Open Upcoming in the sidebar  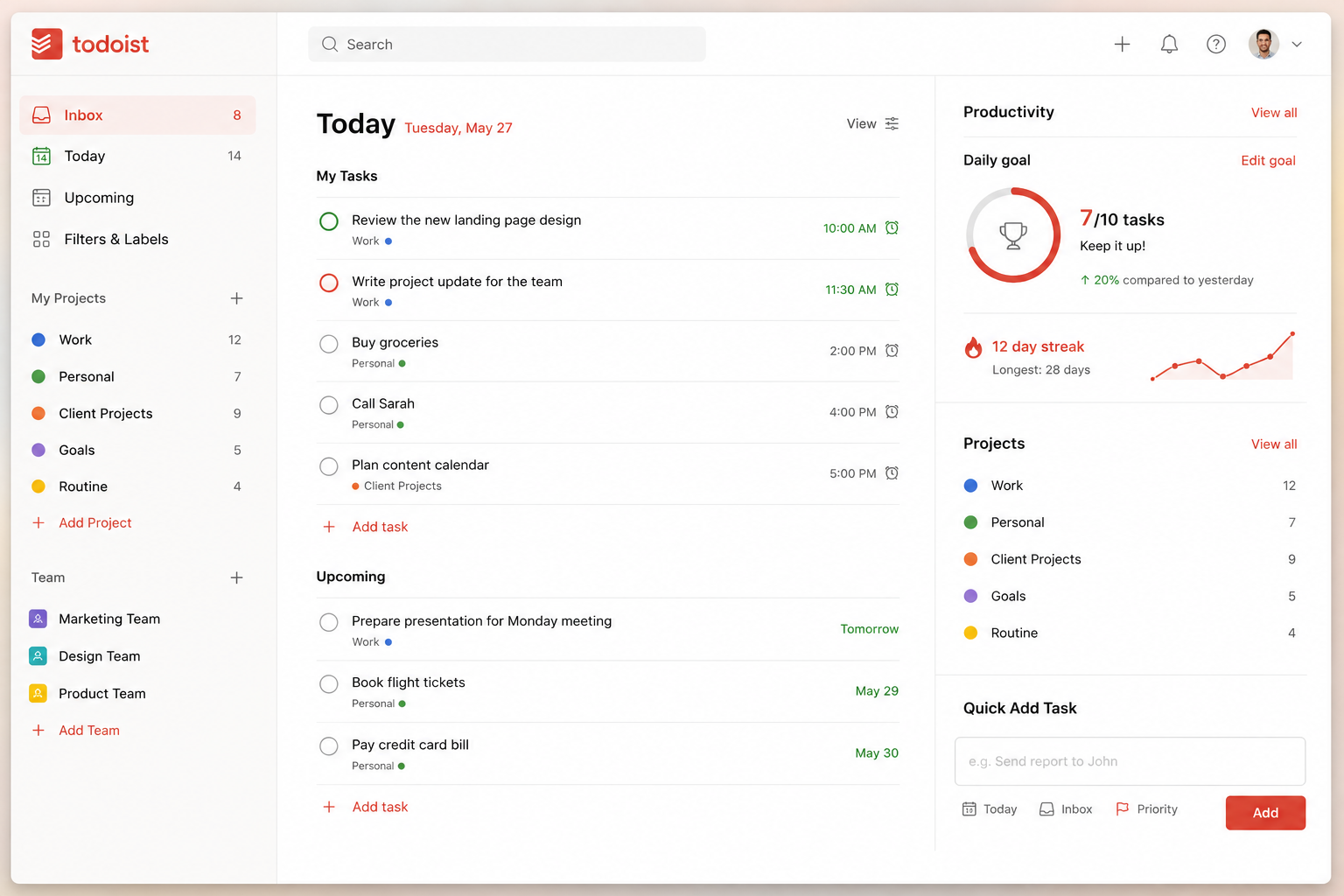[x=137, y=198]
